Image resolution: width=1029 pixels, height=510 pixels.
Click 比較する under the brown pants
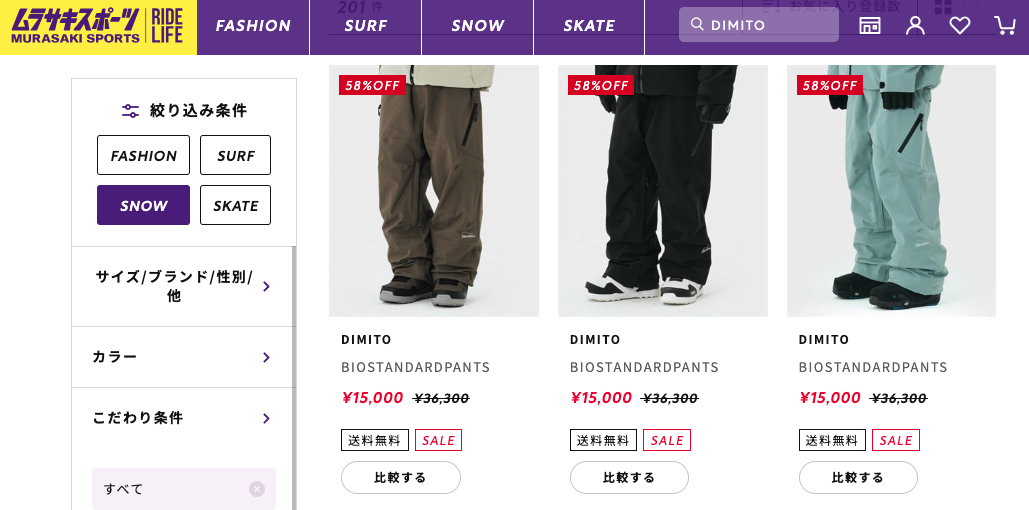[400, 477]
